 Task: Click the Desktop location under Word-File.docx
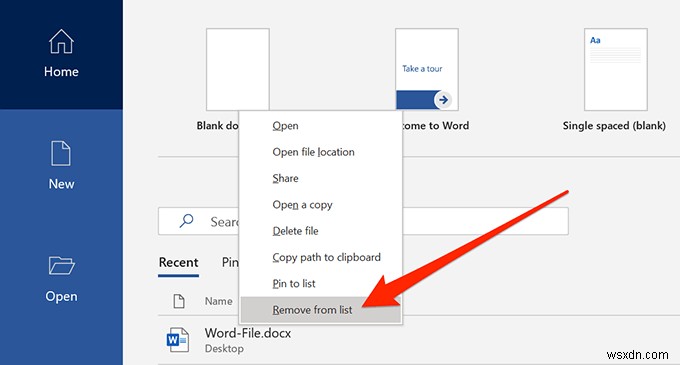tap(224, 349)
